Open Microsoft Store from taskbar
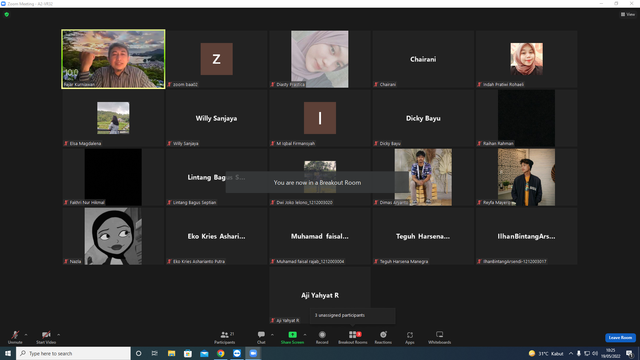Viewport: 640px width, 360px height. [x=188, y=353]
